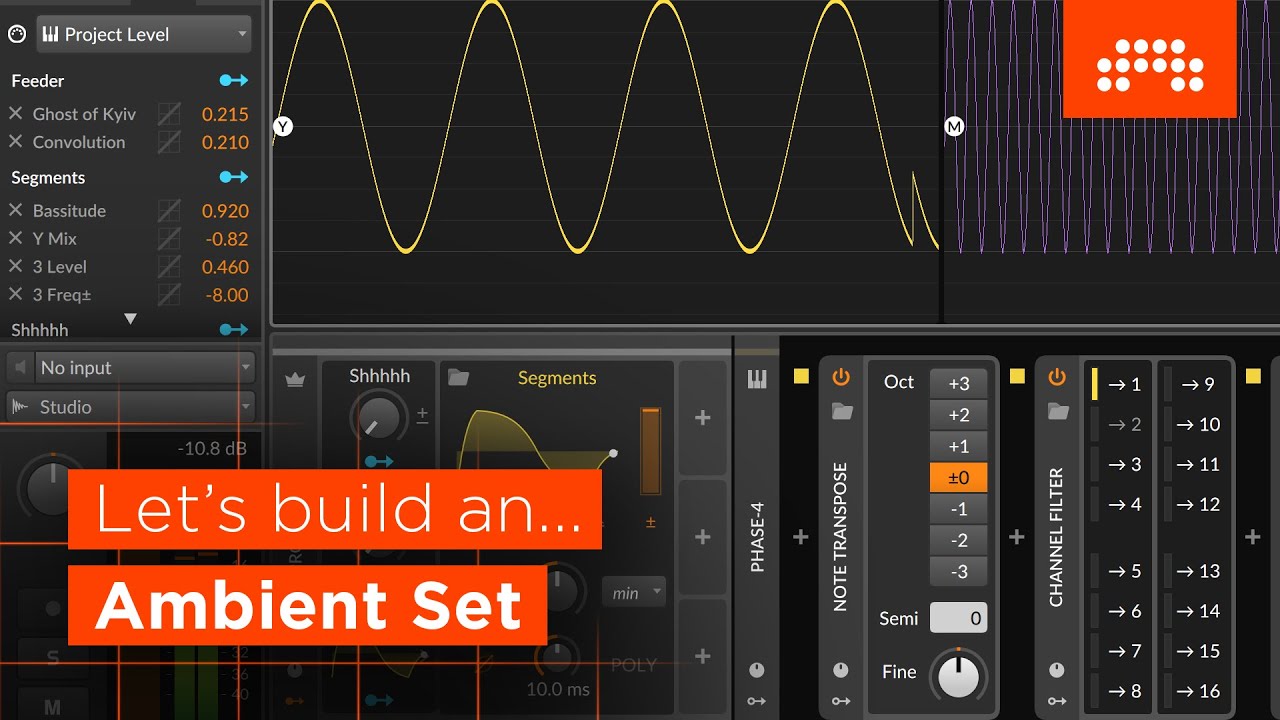
Task: Toggle channel 16 in Channel Filter
Action: click(x=1192, y=691)
